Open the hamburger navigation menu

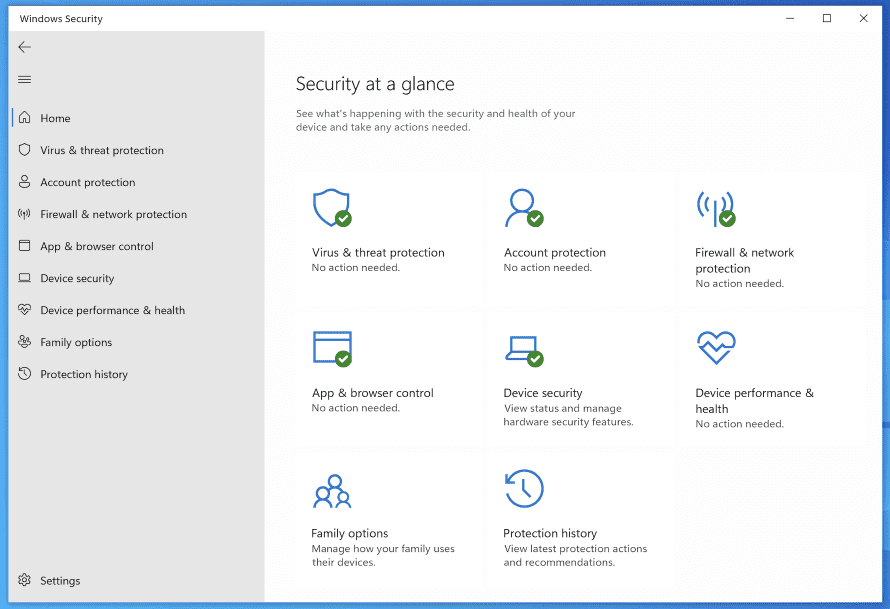[x=24, y=79]
